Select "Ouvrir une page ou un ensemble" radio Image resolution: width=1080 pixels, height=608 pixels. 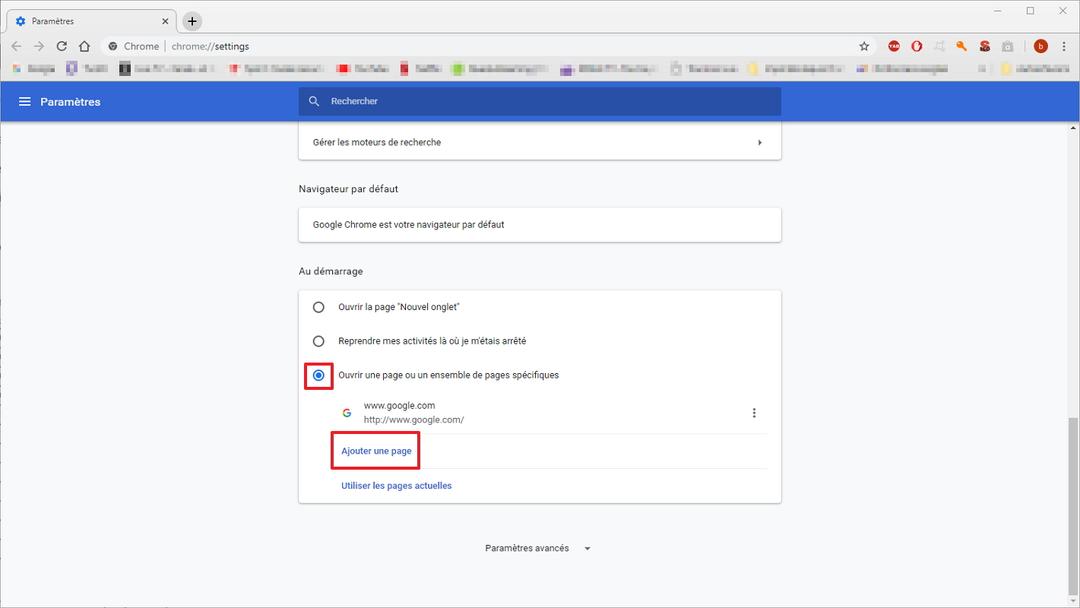319,375
